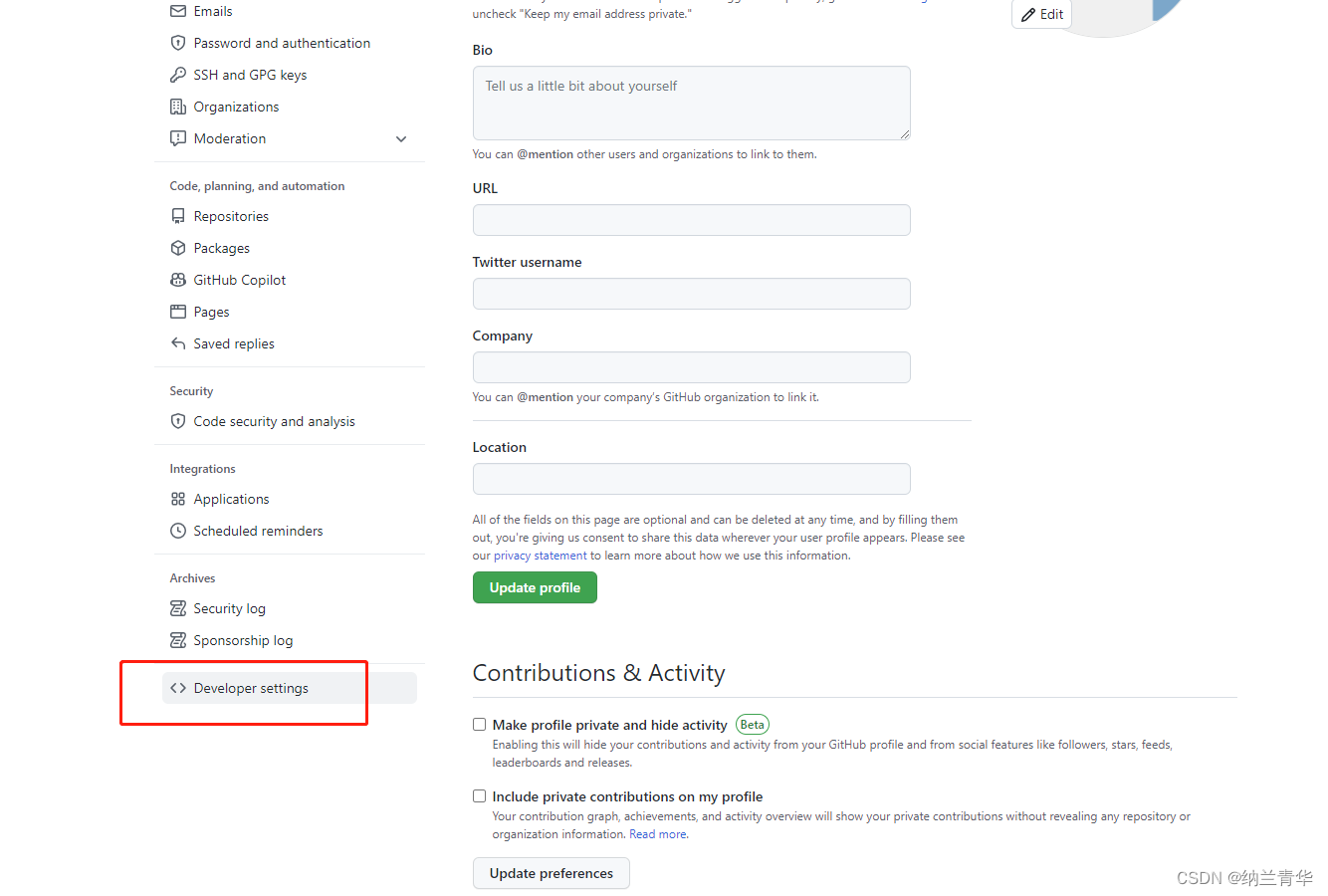Open Organizations via its building icon
The width and height of the screenshot is (1328, 896).
pyautogui.click(x=177, y=107)
